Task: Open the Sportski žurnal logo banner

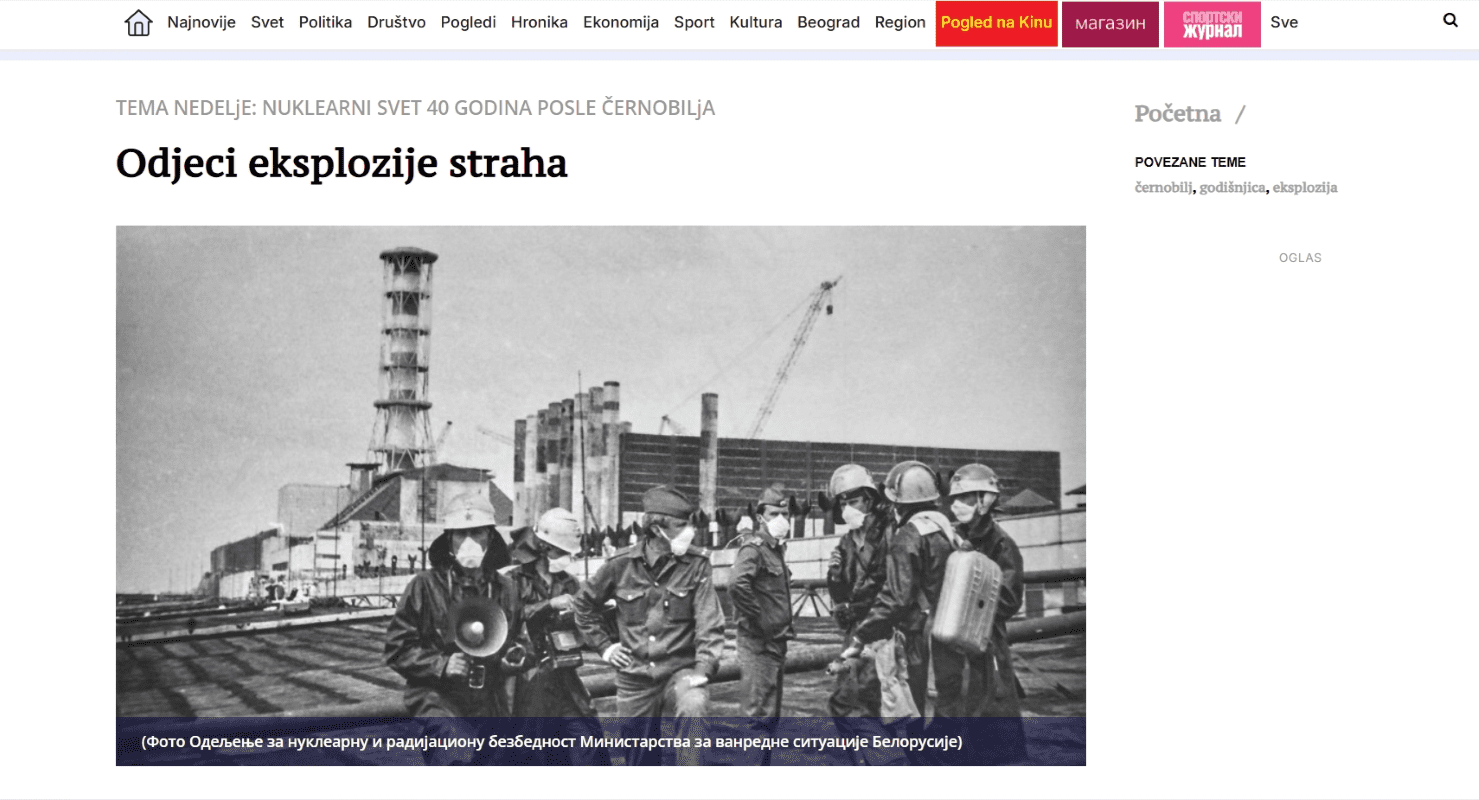Action: click(x=1212, y=24)
